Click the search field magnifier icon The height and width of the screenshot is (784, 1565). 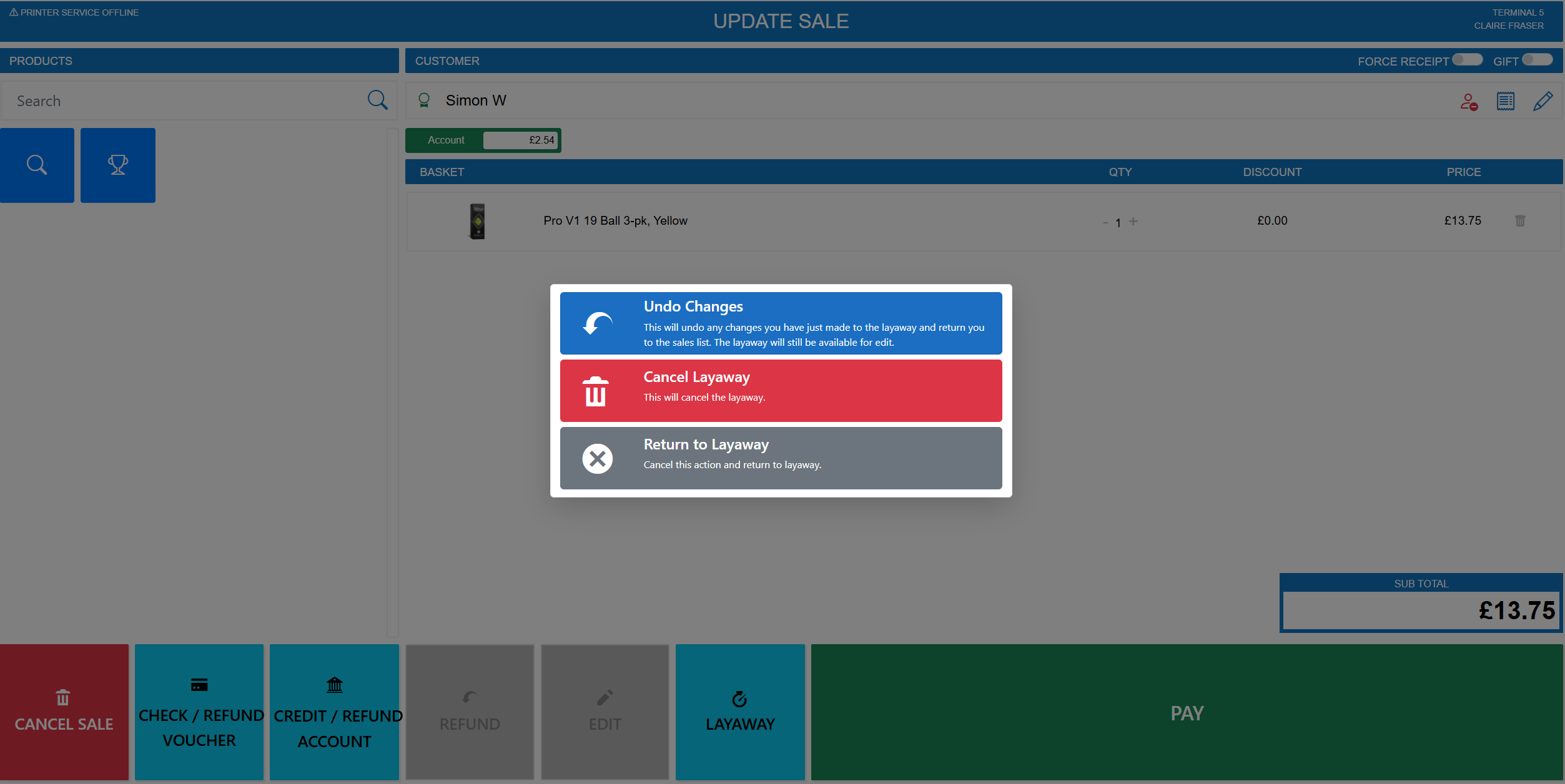(377, 100)
